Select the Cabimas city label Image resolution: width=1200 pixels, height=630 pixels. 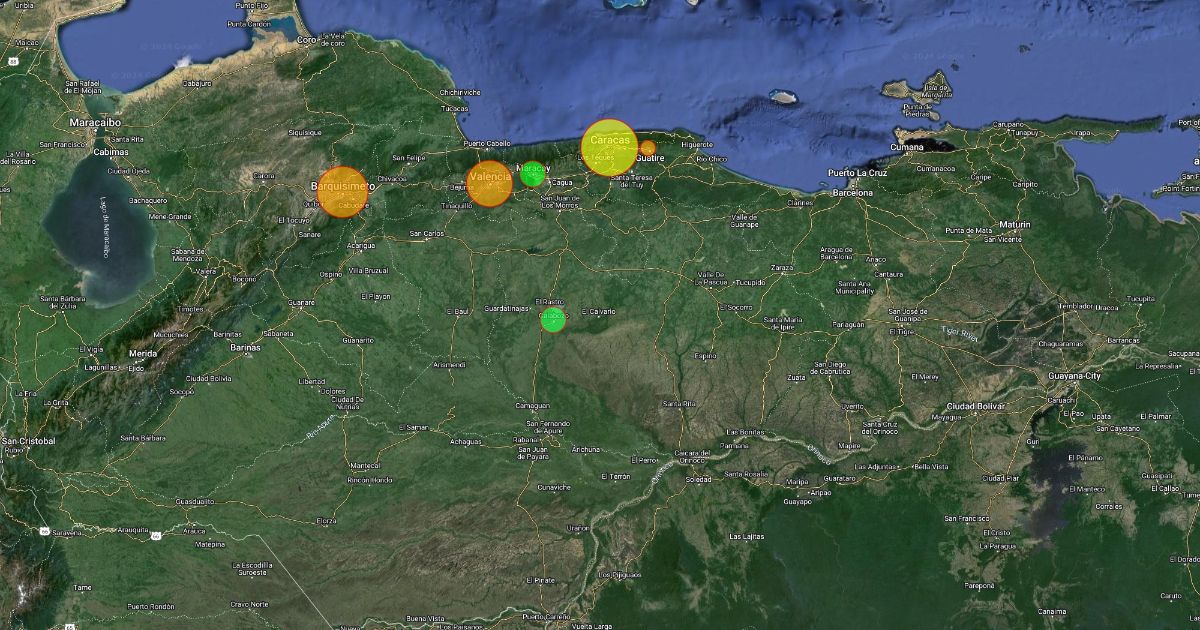(x=112, y=152)
